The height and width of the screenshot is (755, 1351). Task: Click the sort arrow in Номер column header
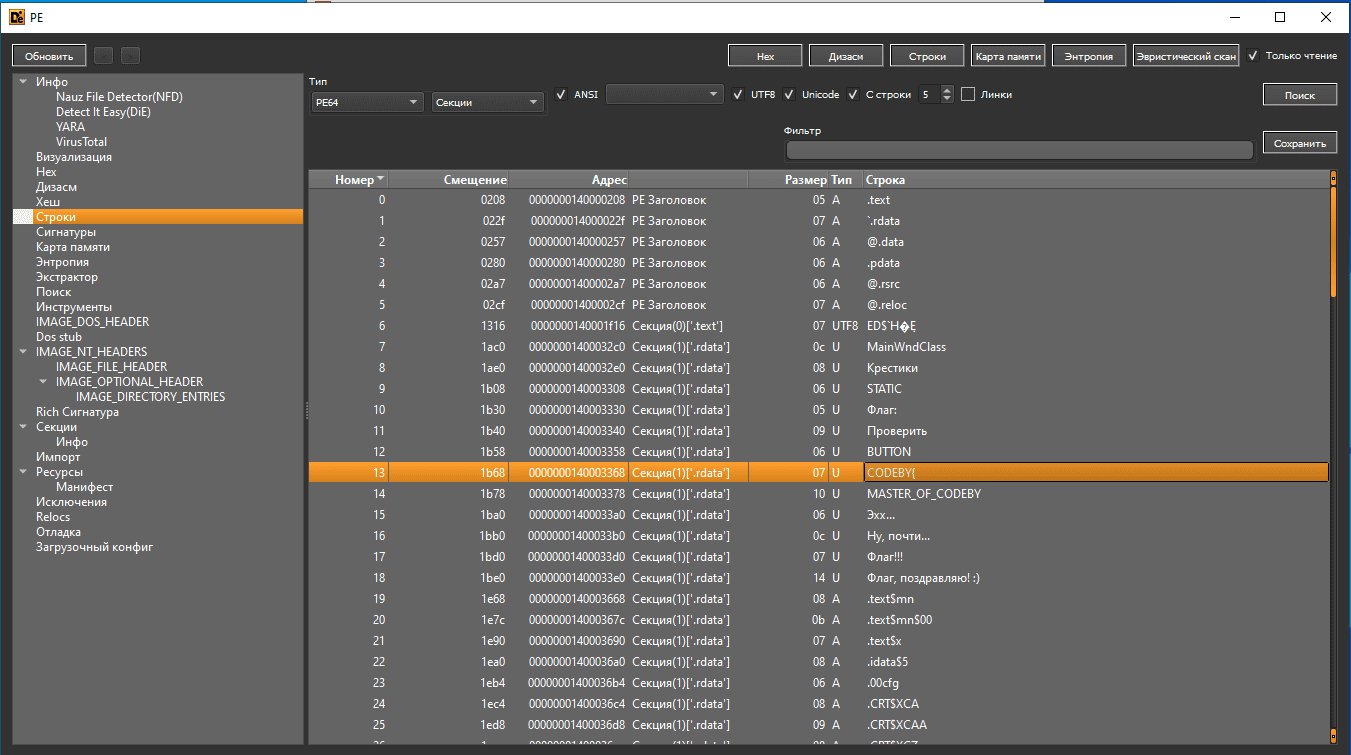381,179
